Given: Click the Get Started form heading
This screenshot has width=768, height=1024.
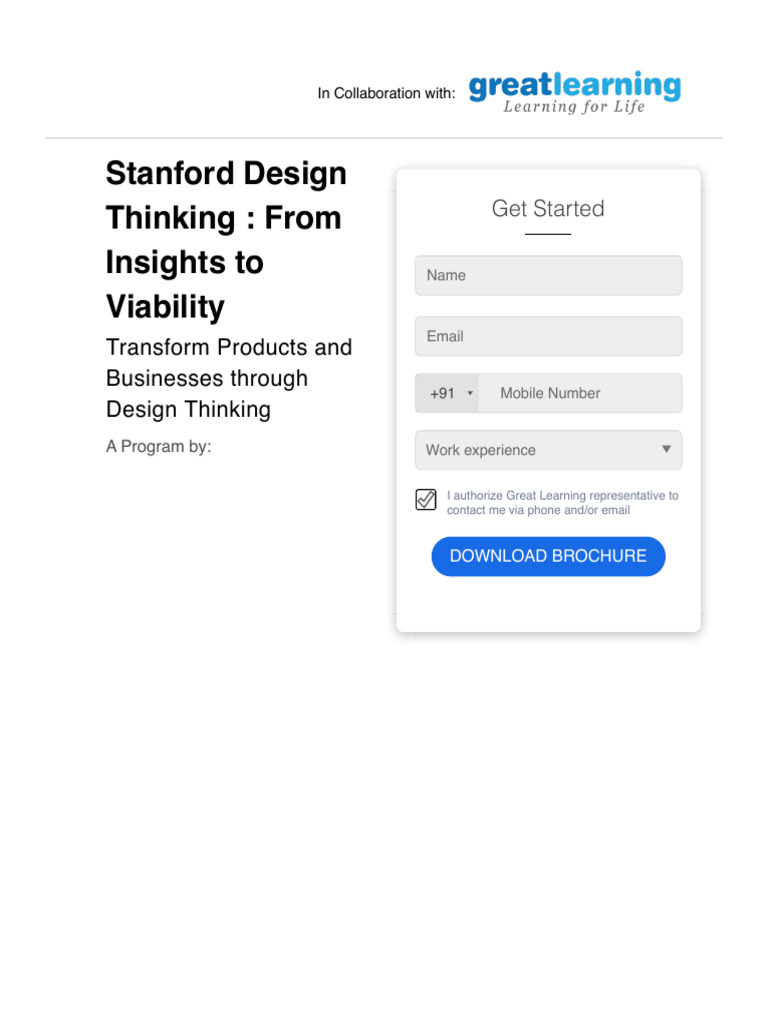Looking at the screenshot, I should pyautogui.click(x=548, y=209).
